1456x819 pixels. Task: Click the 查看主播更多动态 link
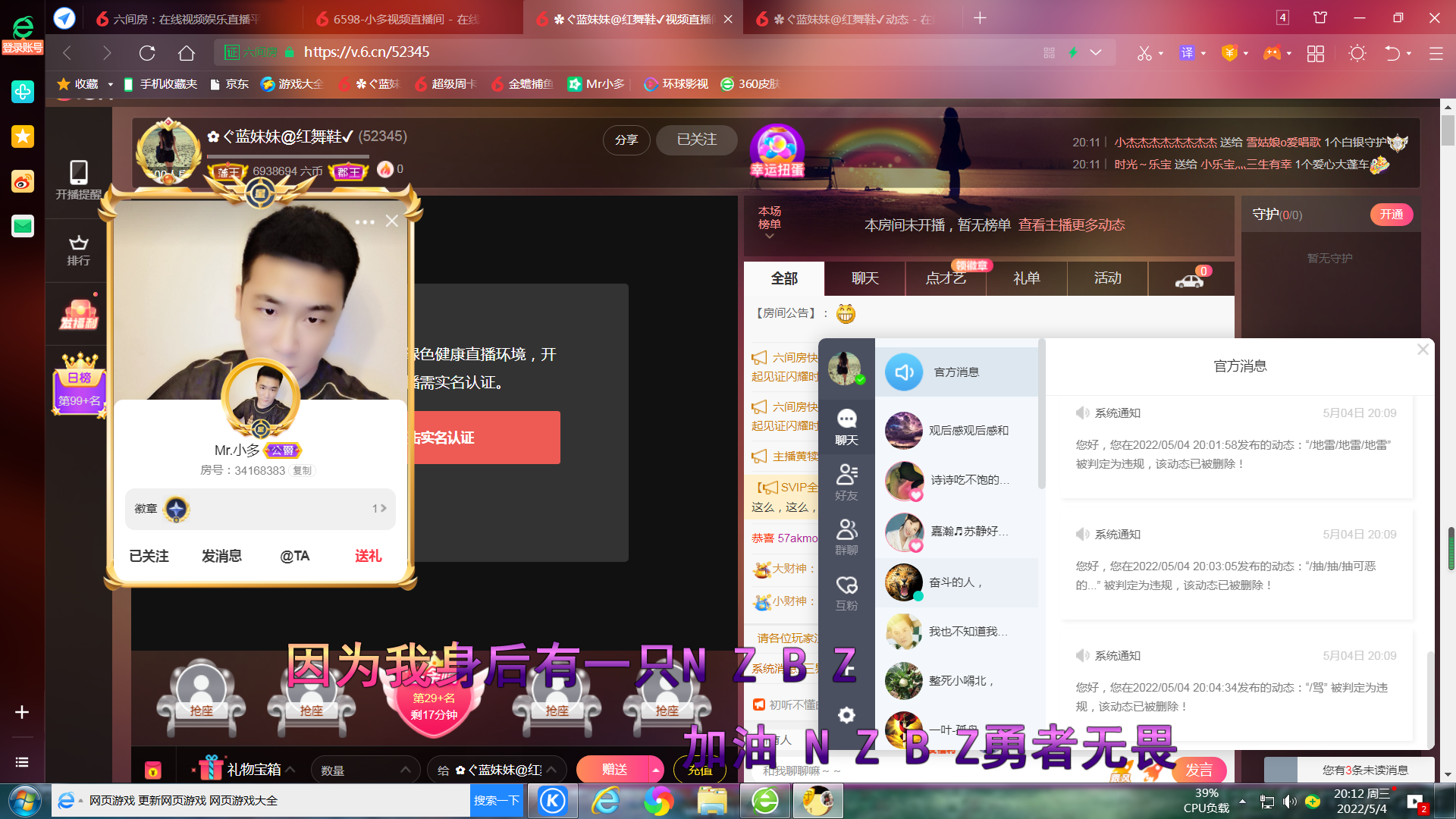[x=1072, y=225]
